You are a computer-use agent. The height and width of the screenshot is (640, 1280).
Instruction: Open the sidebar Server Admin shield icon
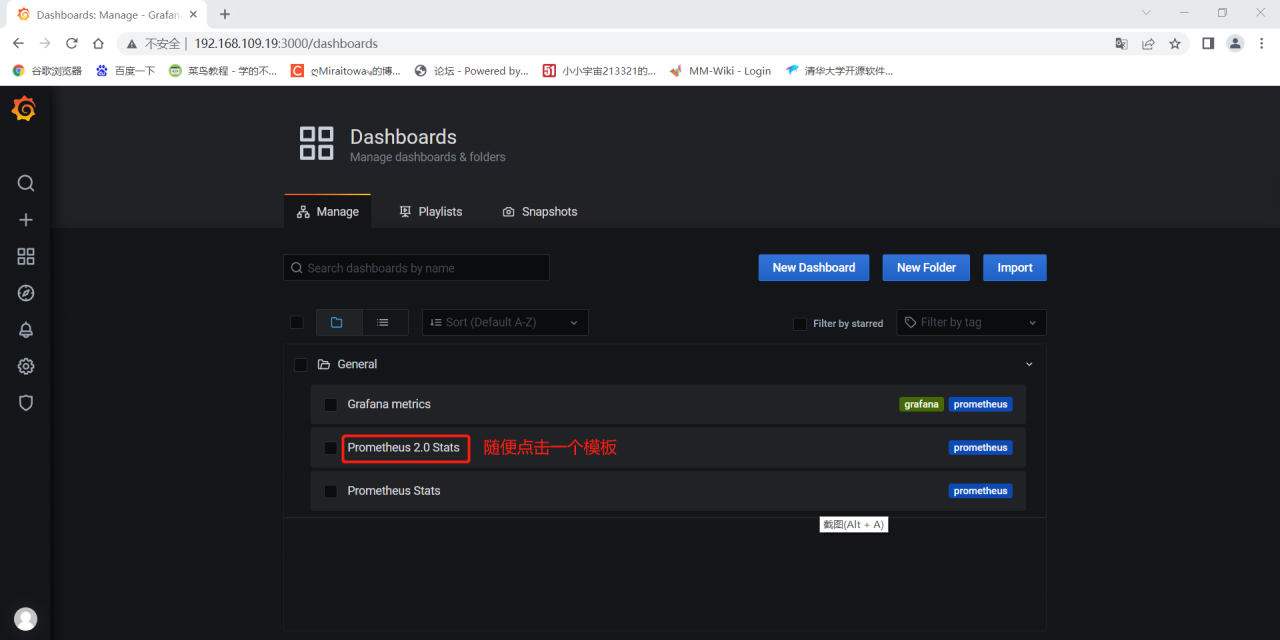click(x=26, y=403)
